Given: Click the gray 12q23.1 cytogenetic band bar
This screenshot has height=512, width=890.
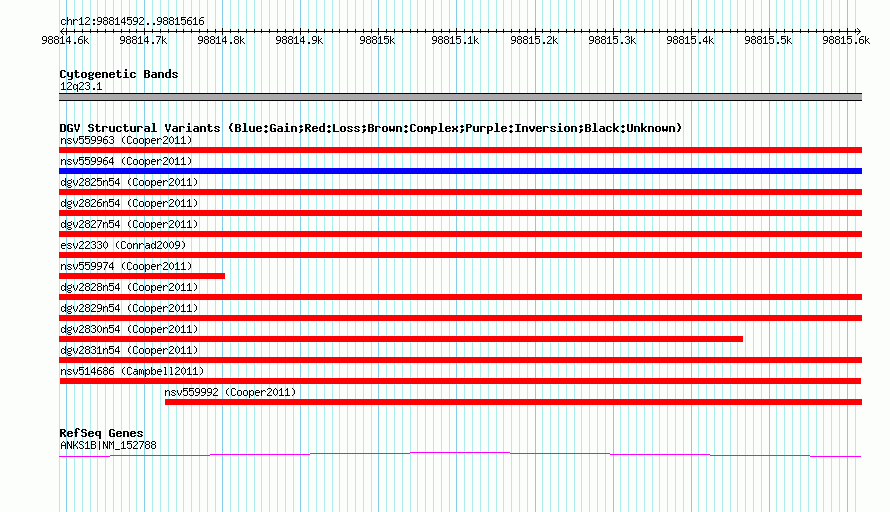Looking at the screenshot, I should pyautogui.click(x=460, y=97).
